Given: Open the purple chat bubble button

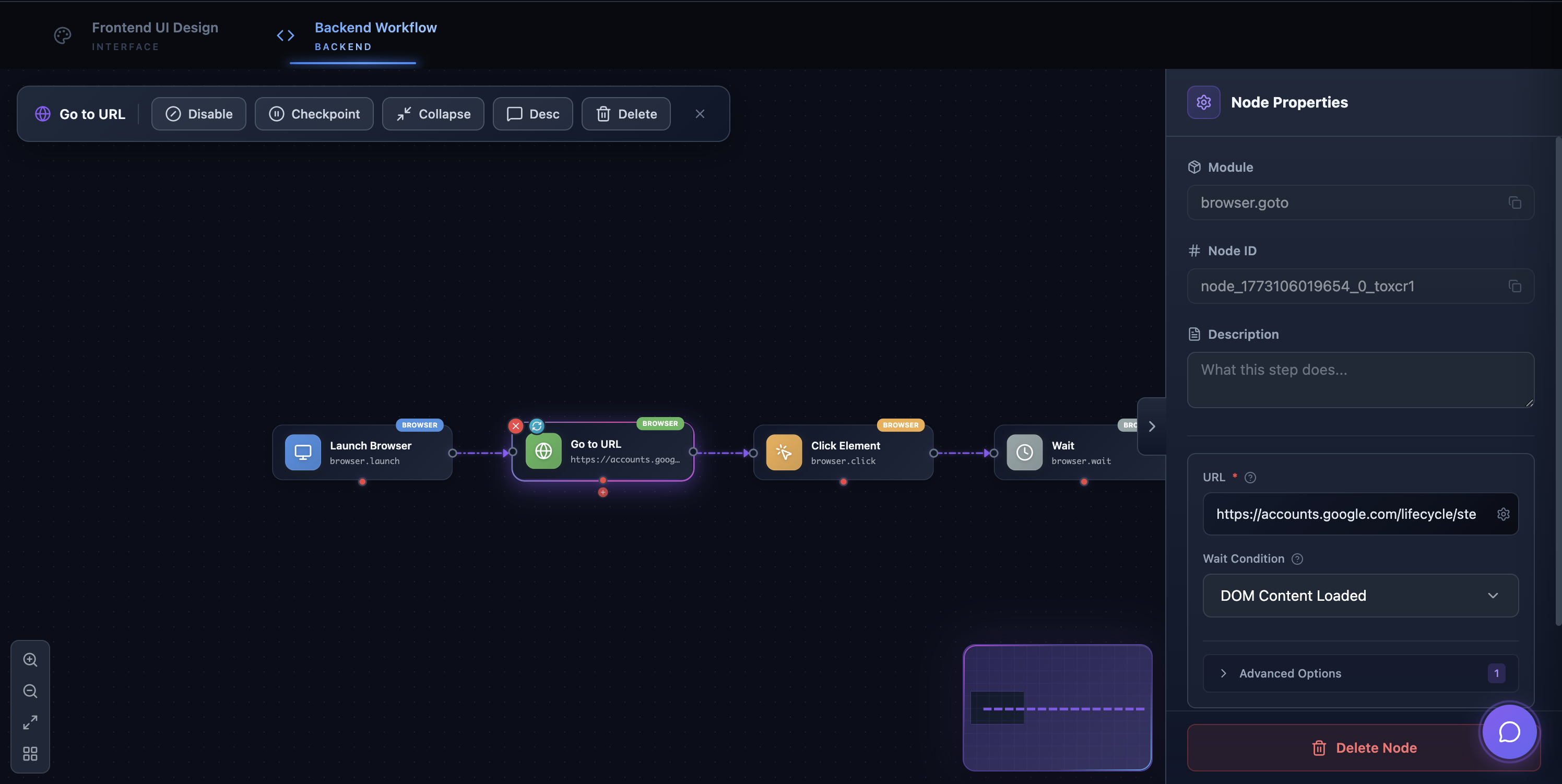Looking at the screenshot, I should coord(1509,732).
